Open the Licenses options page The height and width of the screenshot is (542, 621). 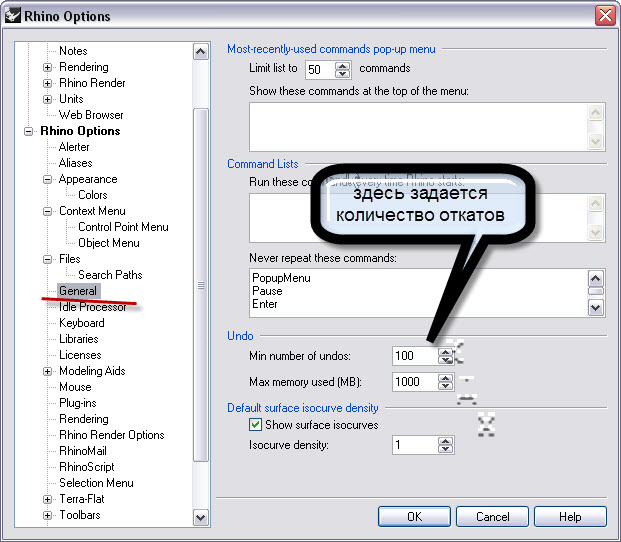80,355
